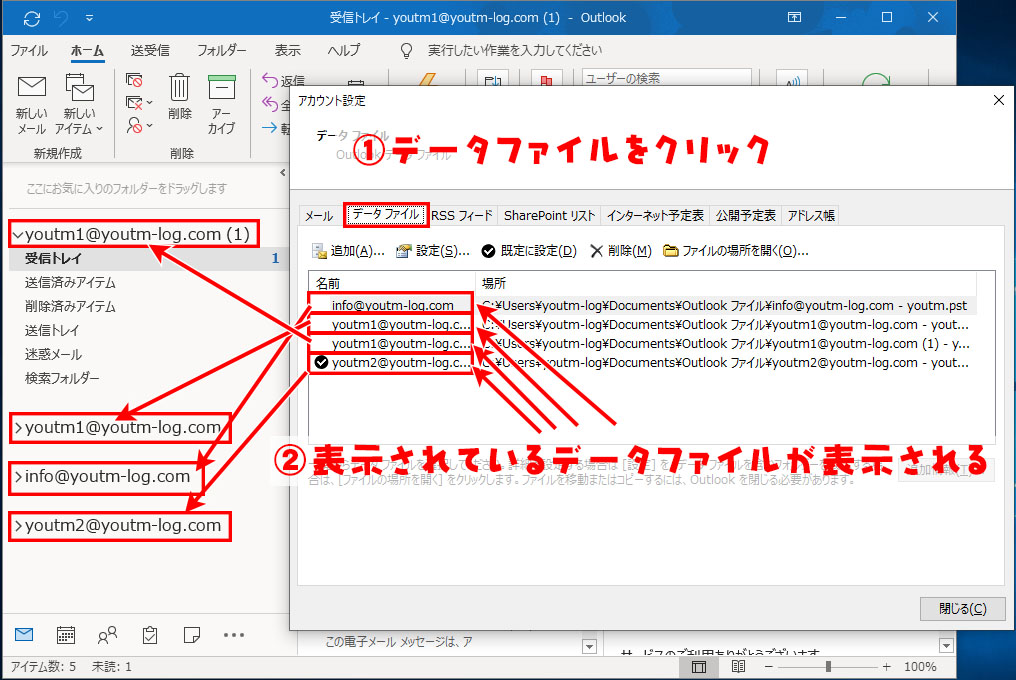
Task: Open the RSS フィード tab
Action: click(x=462, y=216)
